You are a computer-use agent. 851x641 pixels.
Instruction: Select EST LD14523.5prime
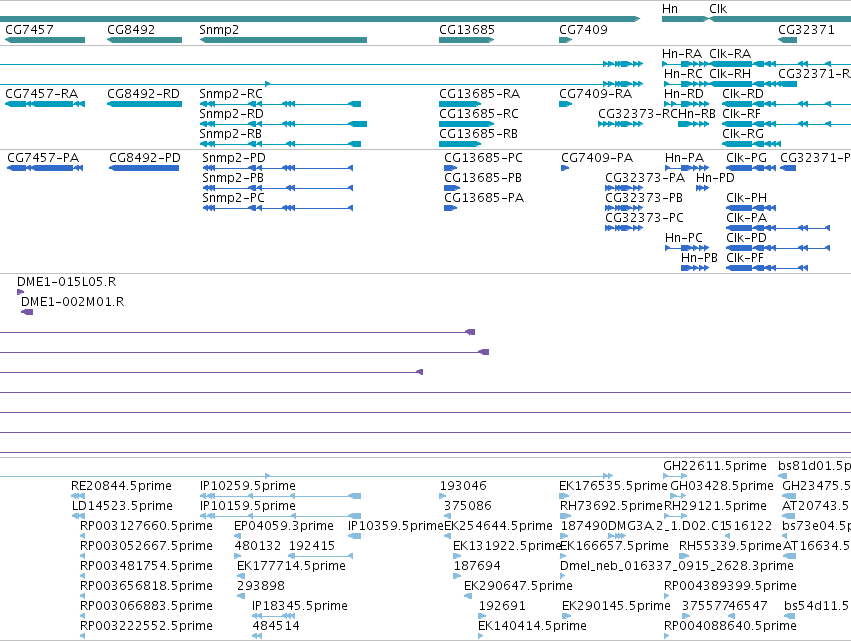point(122,506)
